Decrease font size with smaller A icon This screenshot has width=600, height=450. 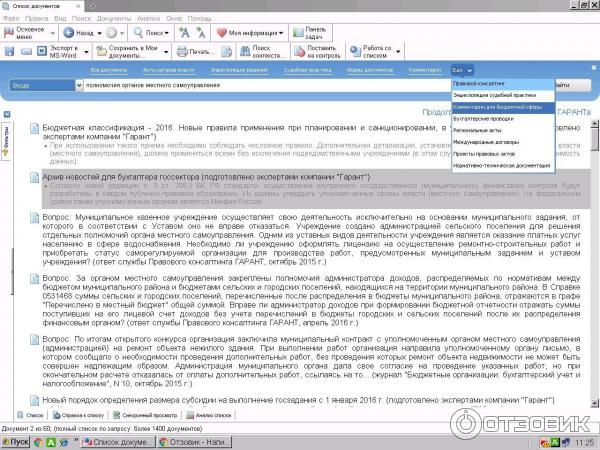click(201, 33)
